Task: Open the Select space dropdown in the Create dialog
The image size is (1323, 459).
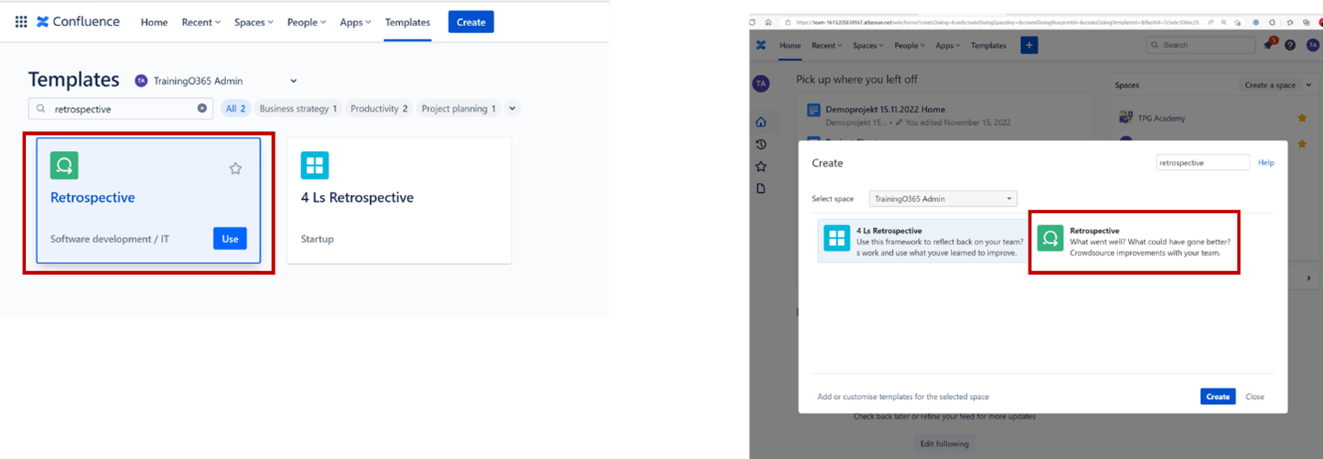Action: tap(942, 199)
